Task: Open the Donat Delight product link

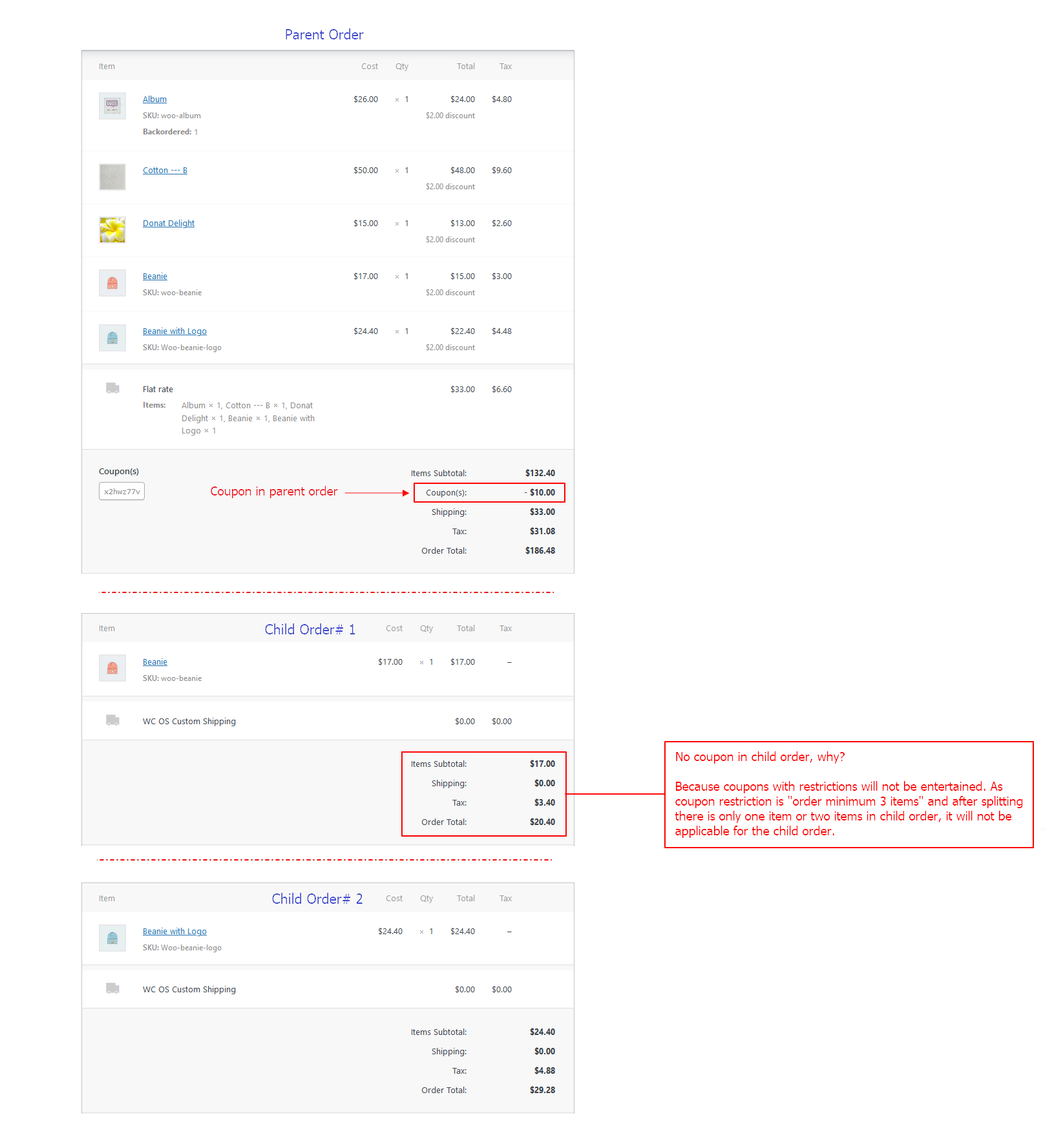Action: pos(169,224)
